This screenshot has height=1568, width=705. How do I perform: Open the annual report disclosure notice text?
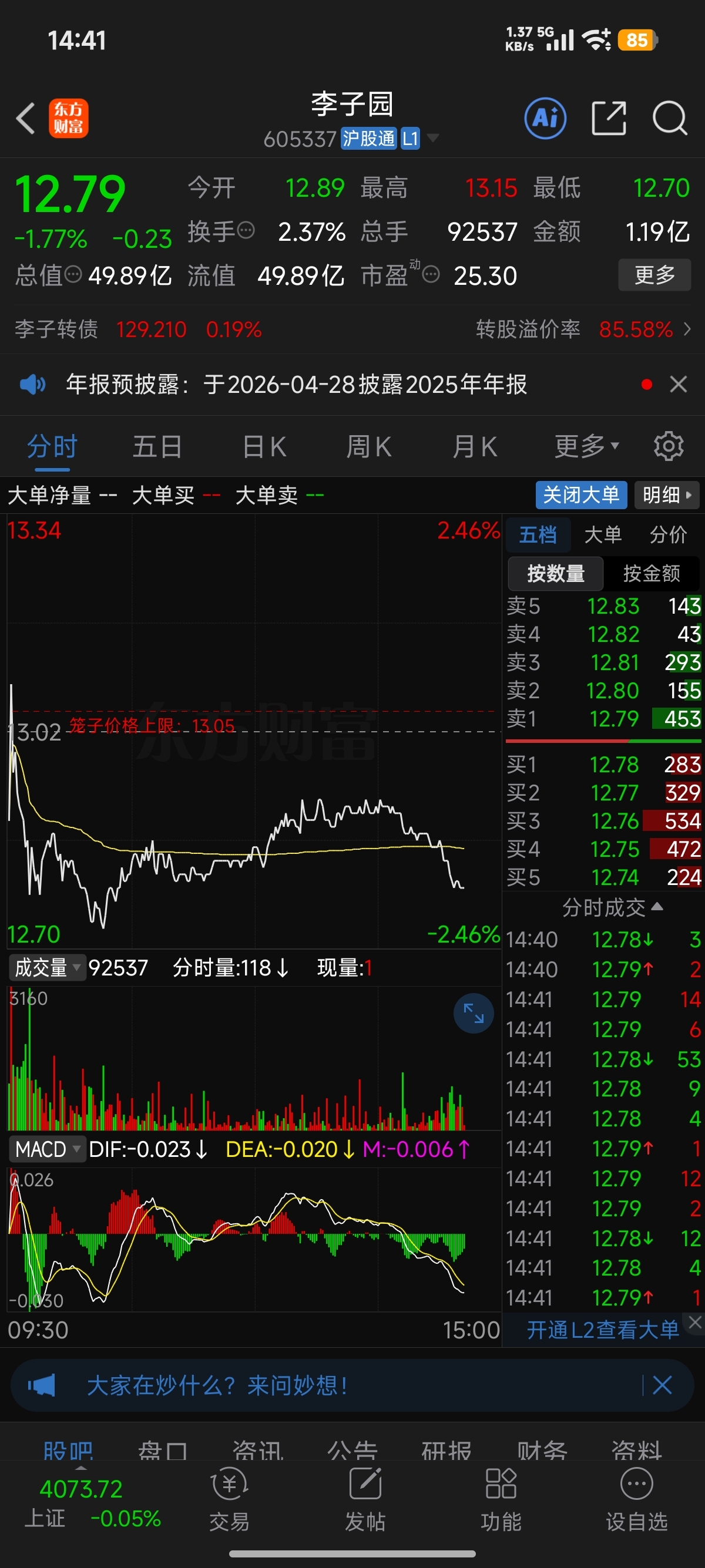coord(296,384)
